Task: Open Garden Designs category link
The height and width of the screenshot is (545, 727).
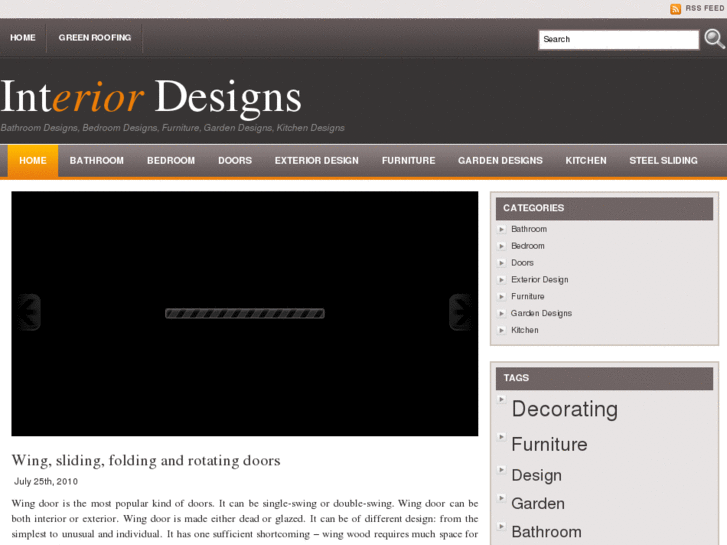Action: 541,314
